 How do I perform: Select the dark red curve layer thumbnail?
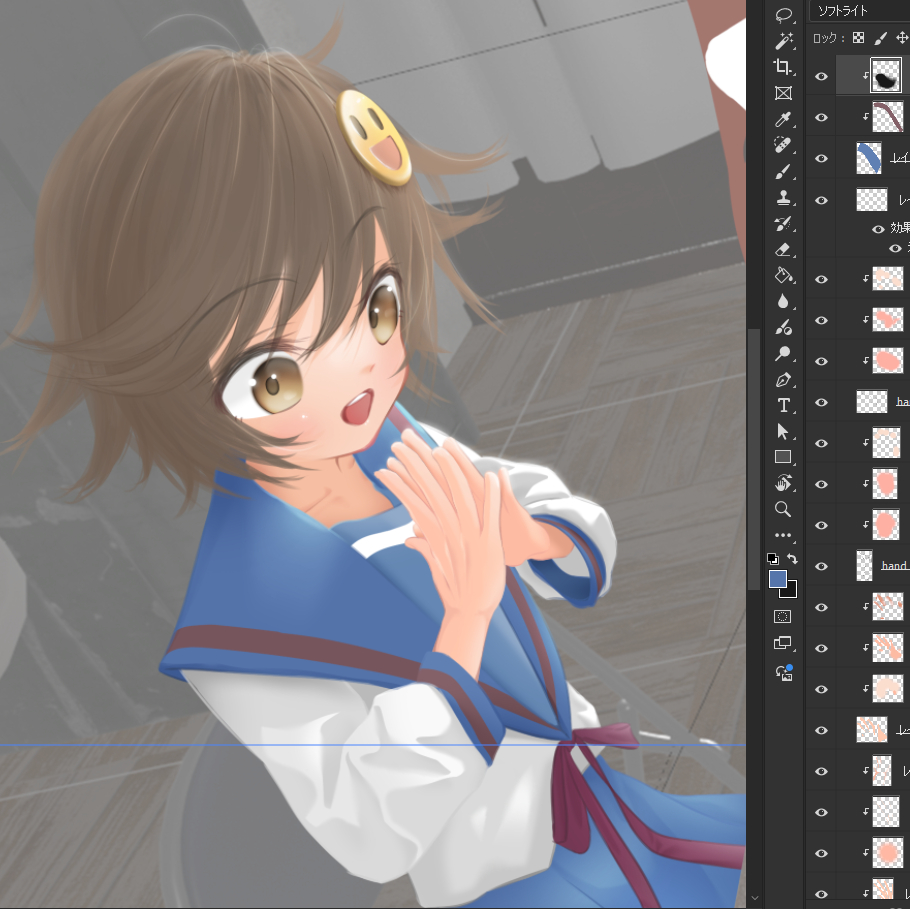[887, 117]
